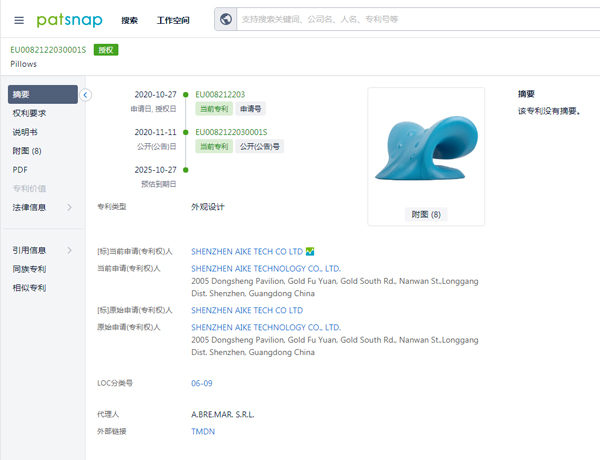Click the application number EU008212203 link
Image resolution: width=600 pixels, height=460 pixels.
[x=220, y=94]
